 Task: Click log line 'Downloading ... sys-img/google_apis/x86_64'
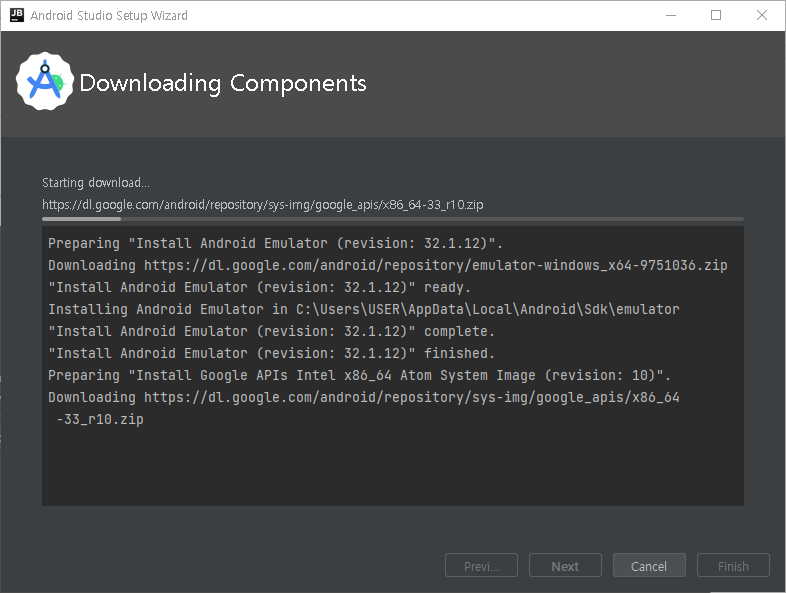point(363,398)
